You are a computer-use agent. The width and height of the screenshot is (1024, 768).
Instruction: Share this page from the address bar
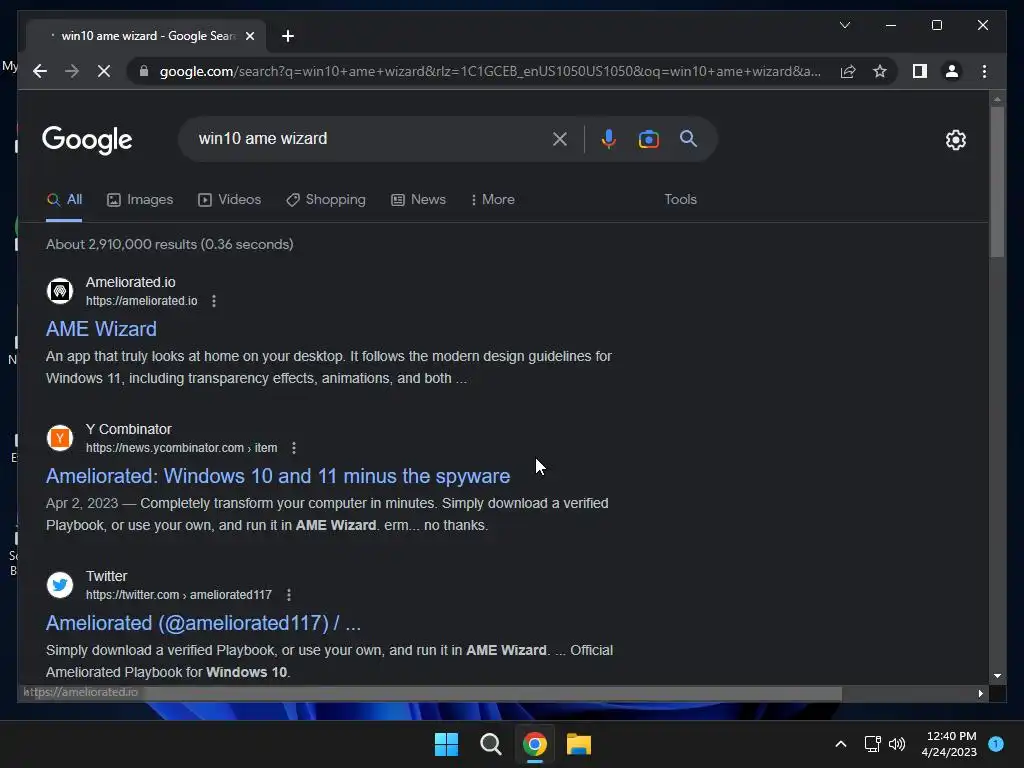pyautogui.click(x=848, y=71)
